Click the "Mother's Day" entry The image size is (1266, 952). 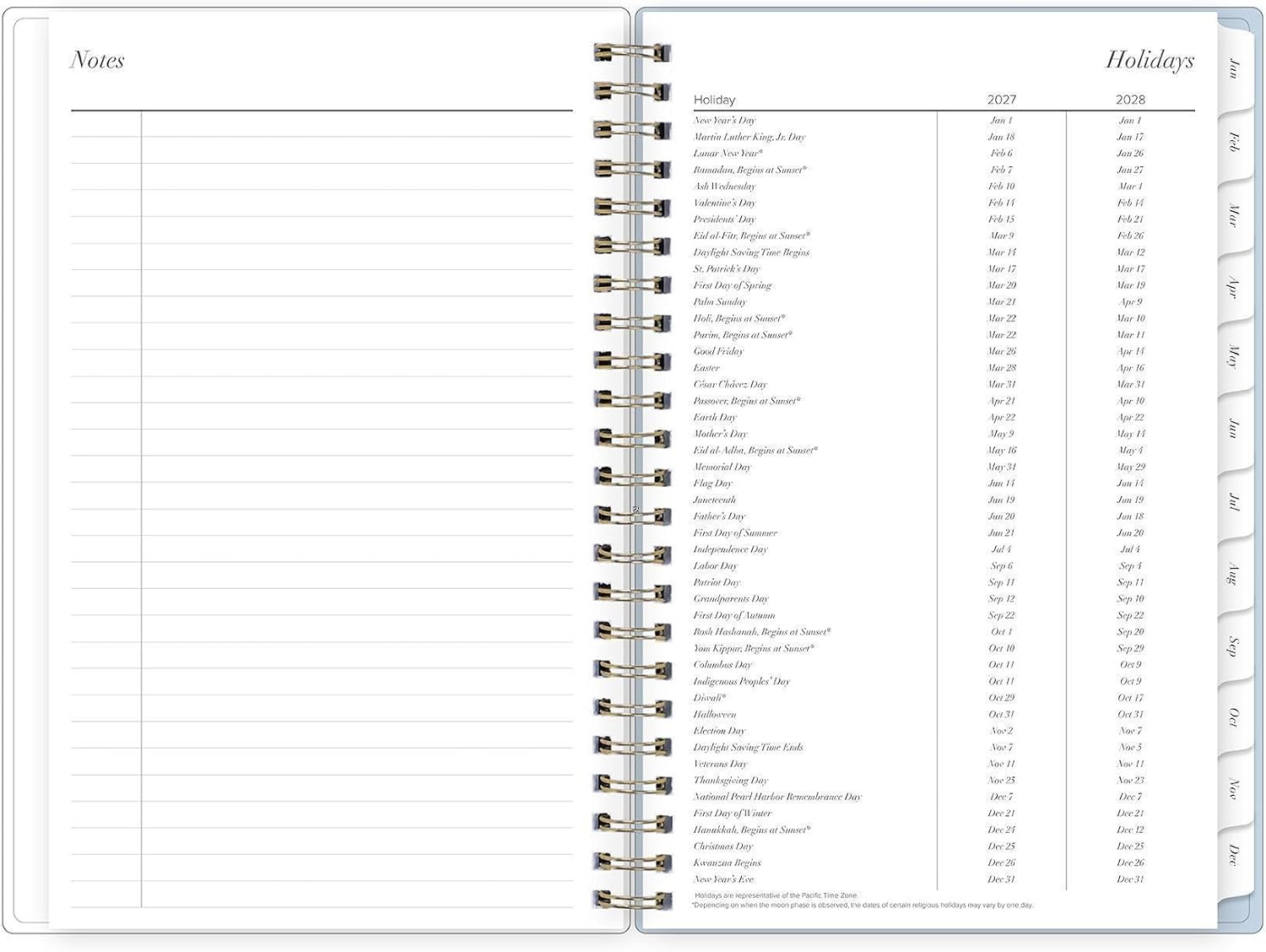point(720,434)
